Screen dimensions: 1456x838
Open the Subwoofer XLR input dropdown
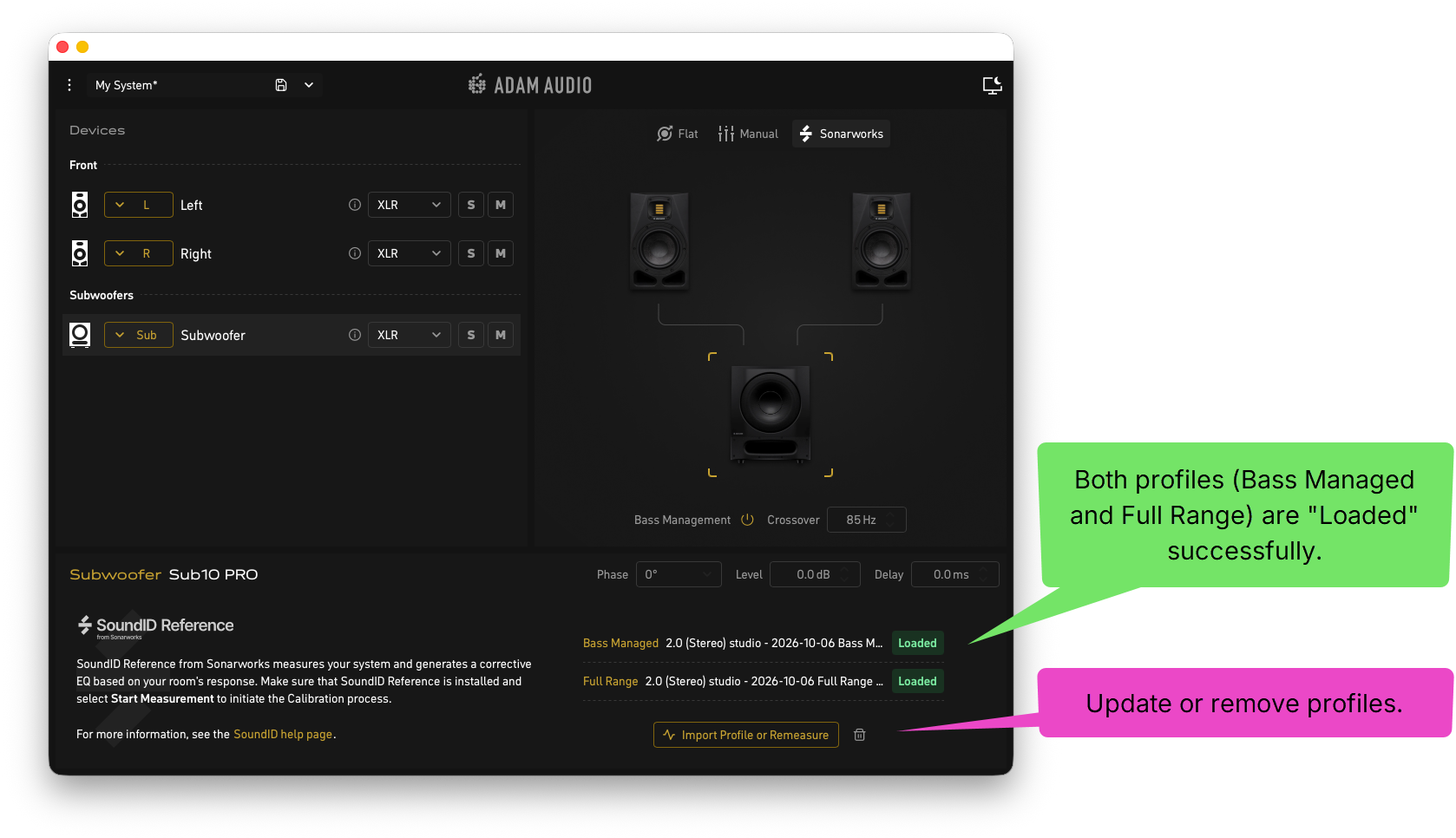tap(410, 335)
